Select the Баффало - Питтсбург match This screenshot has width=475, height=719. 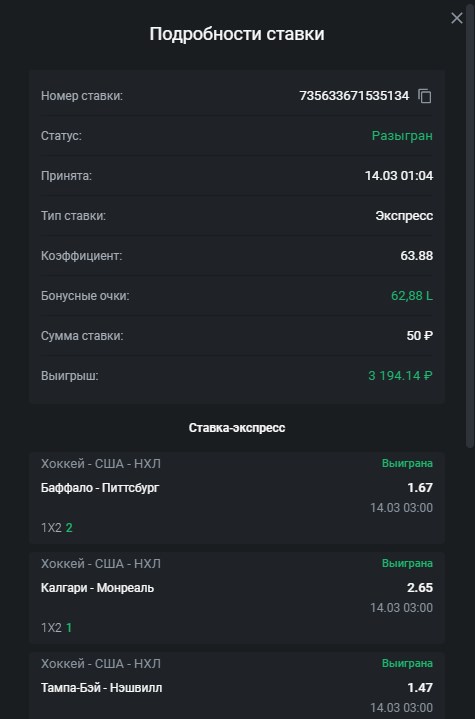[100, 487]
